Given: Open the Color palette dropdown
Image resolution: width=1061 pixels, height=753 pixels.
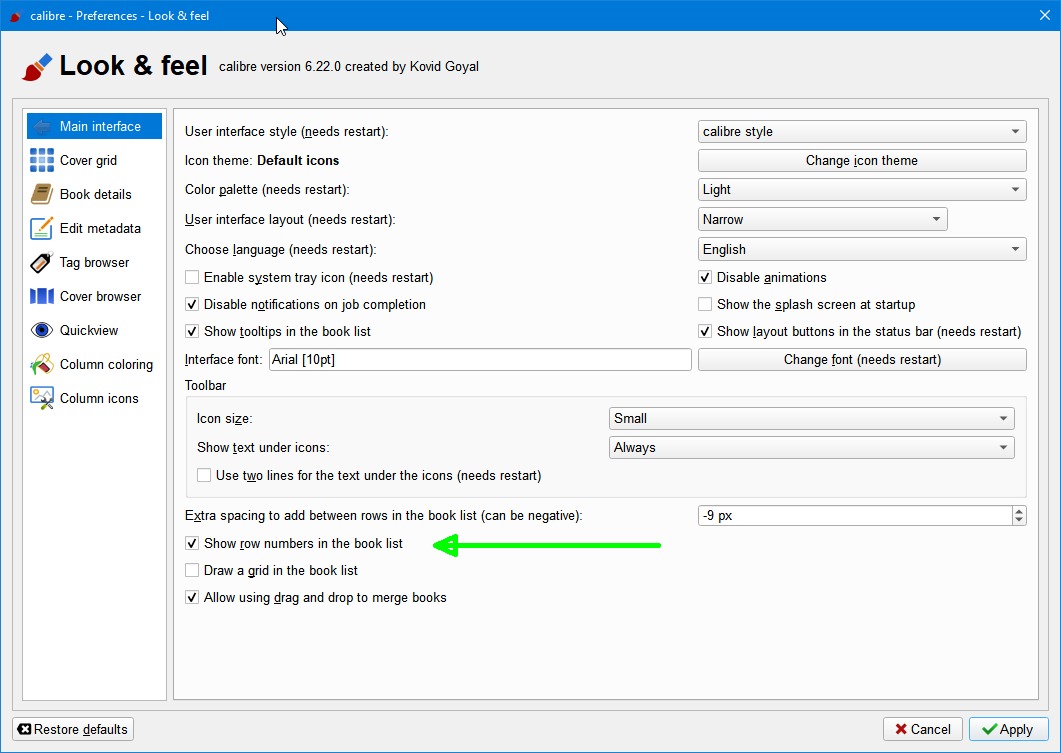Looking at the screenshot, I should coord(862,189).
